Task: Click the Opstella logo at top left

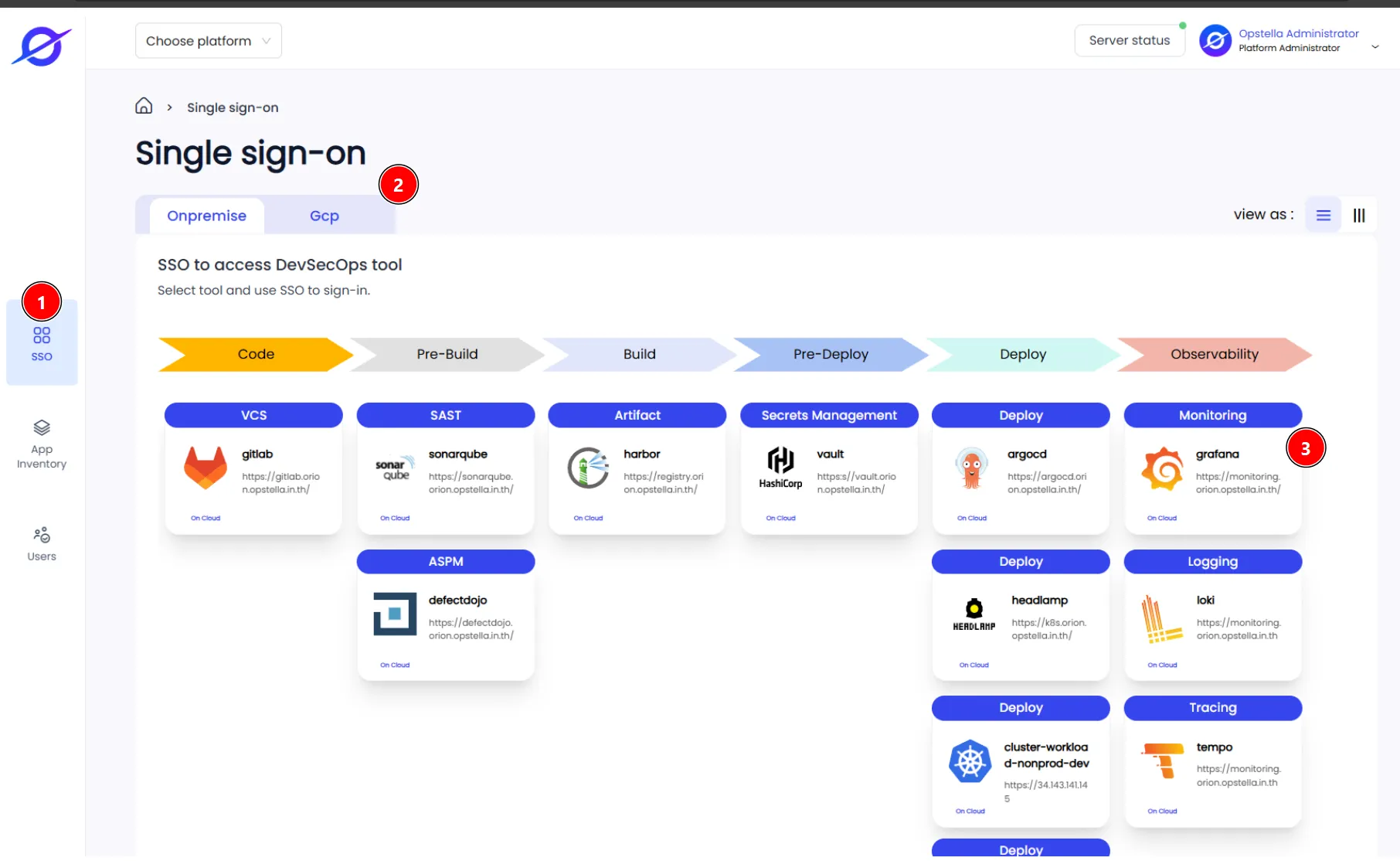Action: click(x=41, y=46)
